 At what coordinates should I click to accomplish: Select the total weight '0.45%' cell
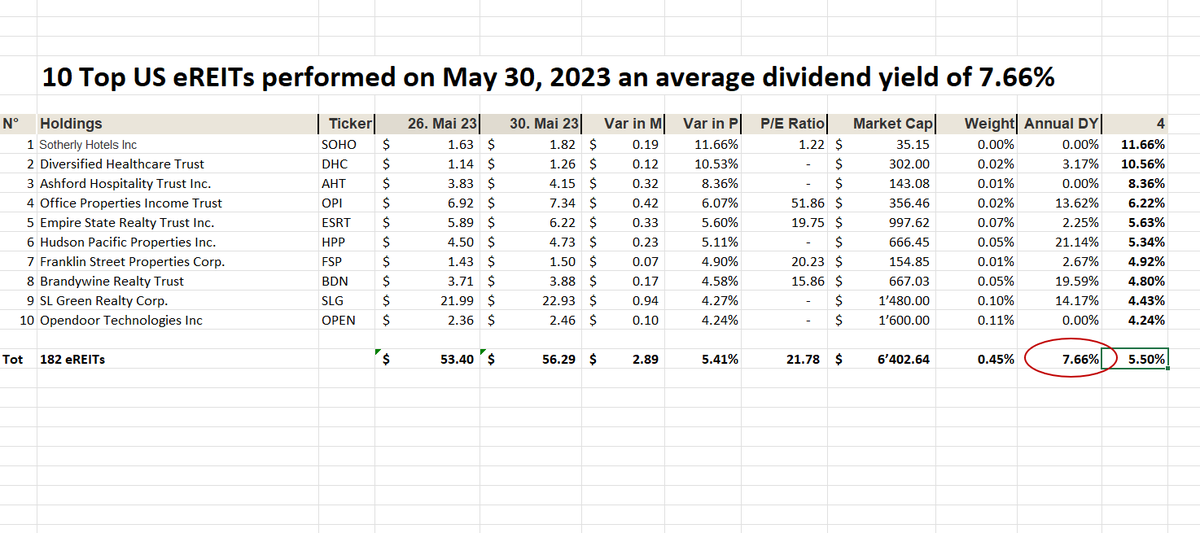[978, 359]
